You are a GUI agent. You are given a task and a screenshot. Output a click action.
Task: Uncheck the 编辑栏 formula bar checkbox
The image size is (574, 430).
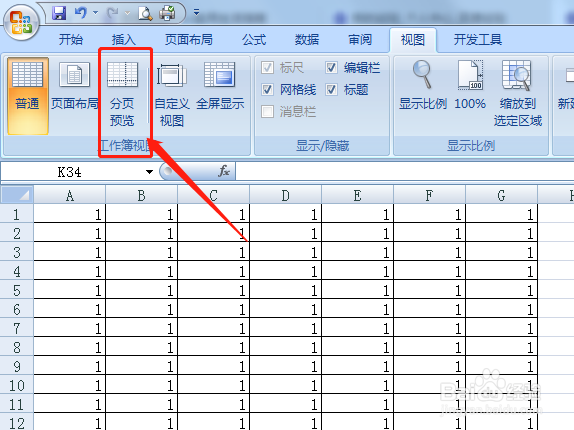pos(331,68)
